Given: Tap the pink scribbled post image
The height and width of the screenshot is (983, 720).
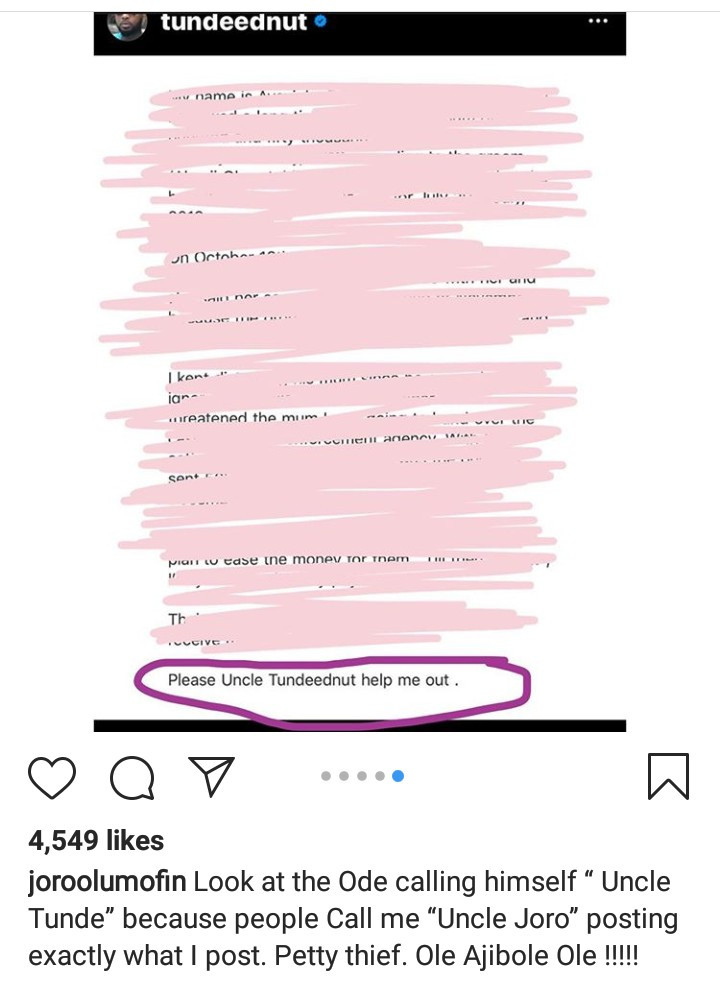Looking at the screenshot, I should pos(359,387).
